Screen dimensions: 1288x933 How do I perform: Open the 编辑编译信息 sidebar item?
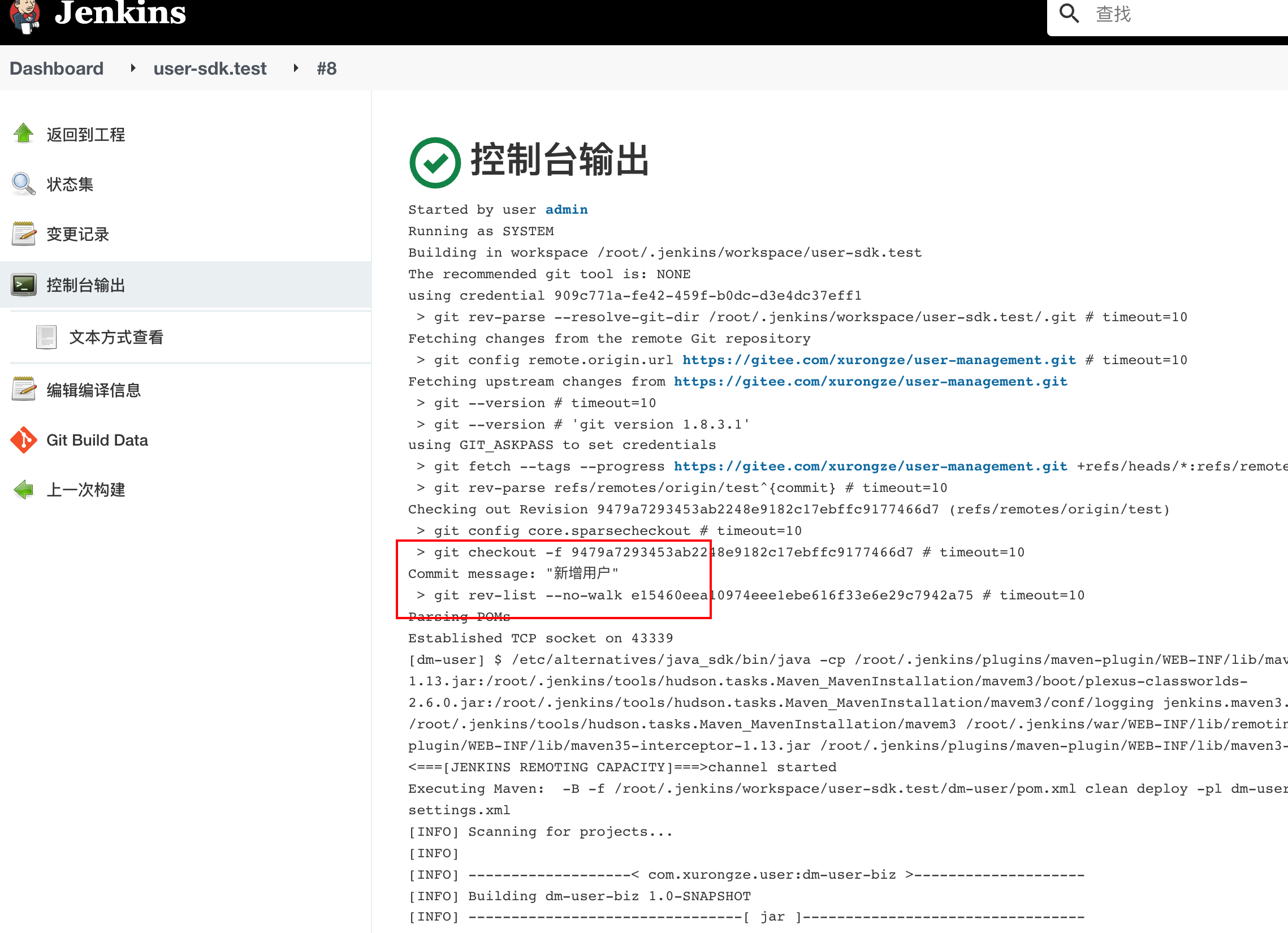(x=94, y=390)
